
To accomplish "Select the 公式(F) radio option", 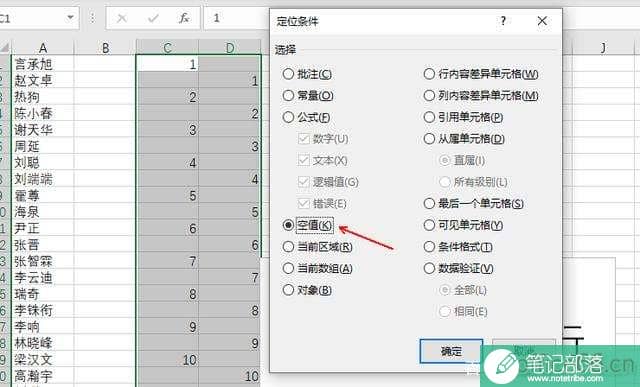I will coord(306,117).
